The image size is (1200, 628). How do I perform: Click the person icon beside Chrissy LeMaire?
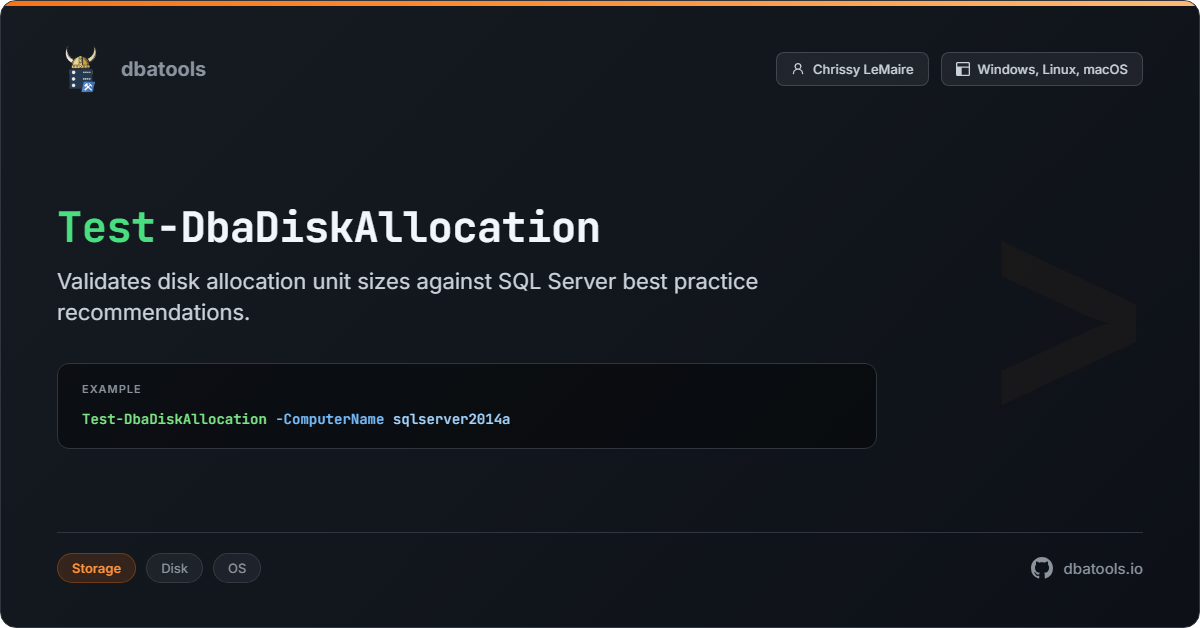coord(797,69)
